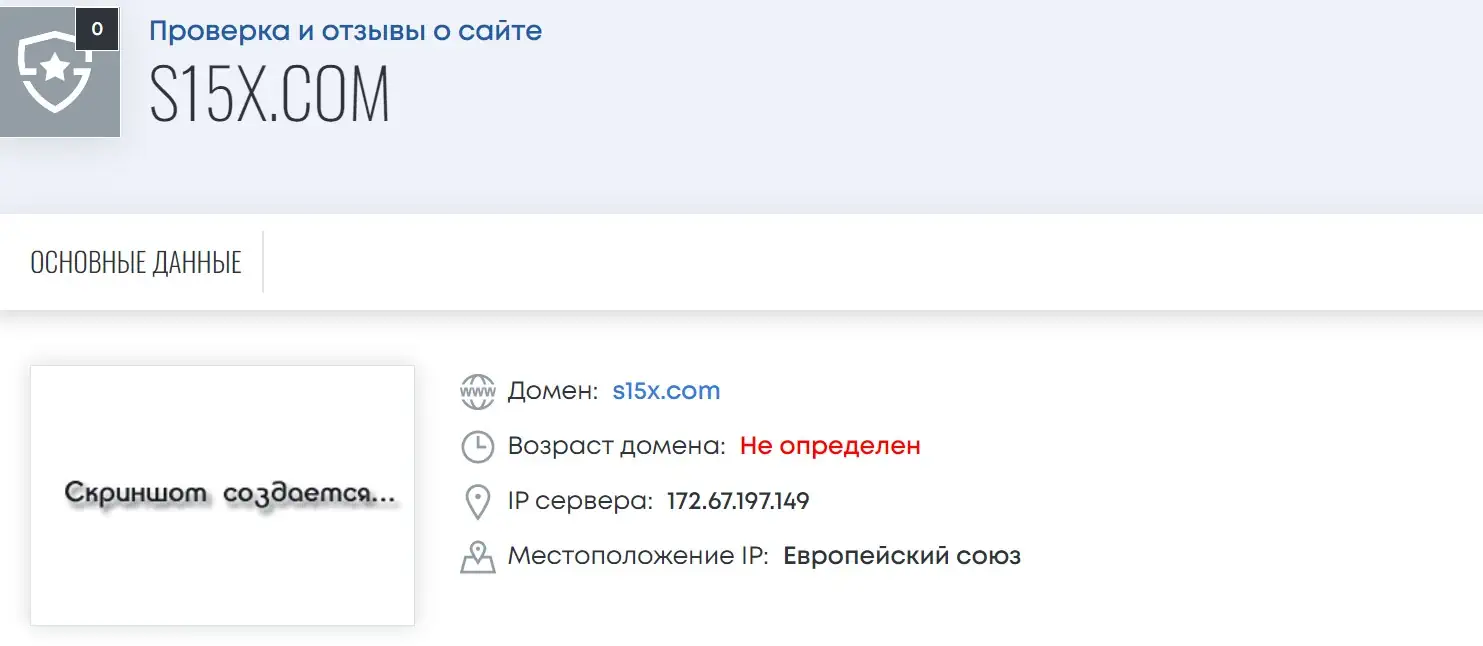Image resolution: width=1483 pixels, height=646 pixels.
Task: Click the IP сервера label
Action: click(581, 501)
